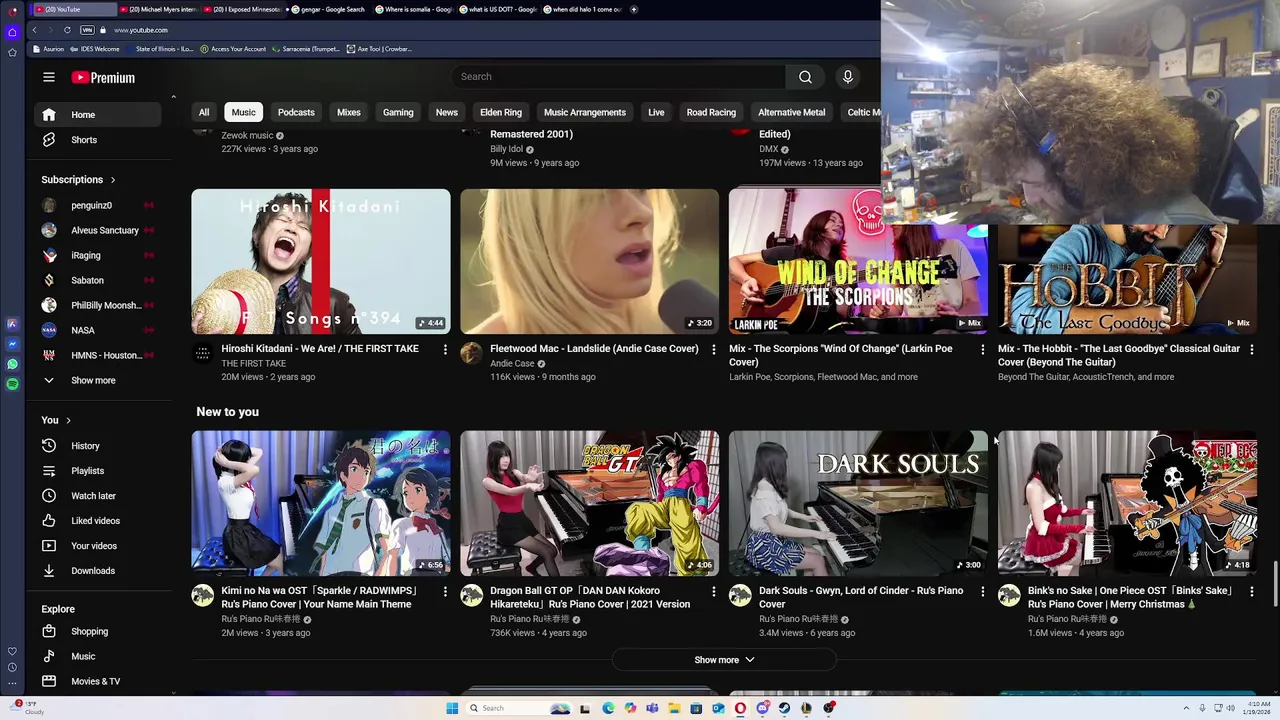
Task: Reload the page in browser toolbar
Action: [x=67, y=30]
